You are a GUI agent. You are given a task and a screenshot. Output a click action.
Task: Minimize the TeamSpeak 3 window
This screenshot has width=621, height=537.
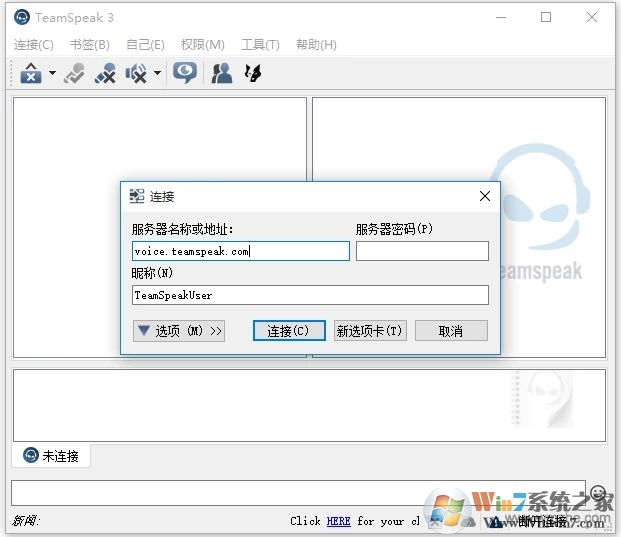click(x=501, y=17)
